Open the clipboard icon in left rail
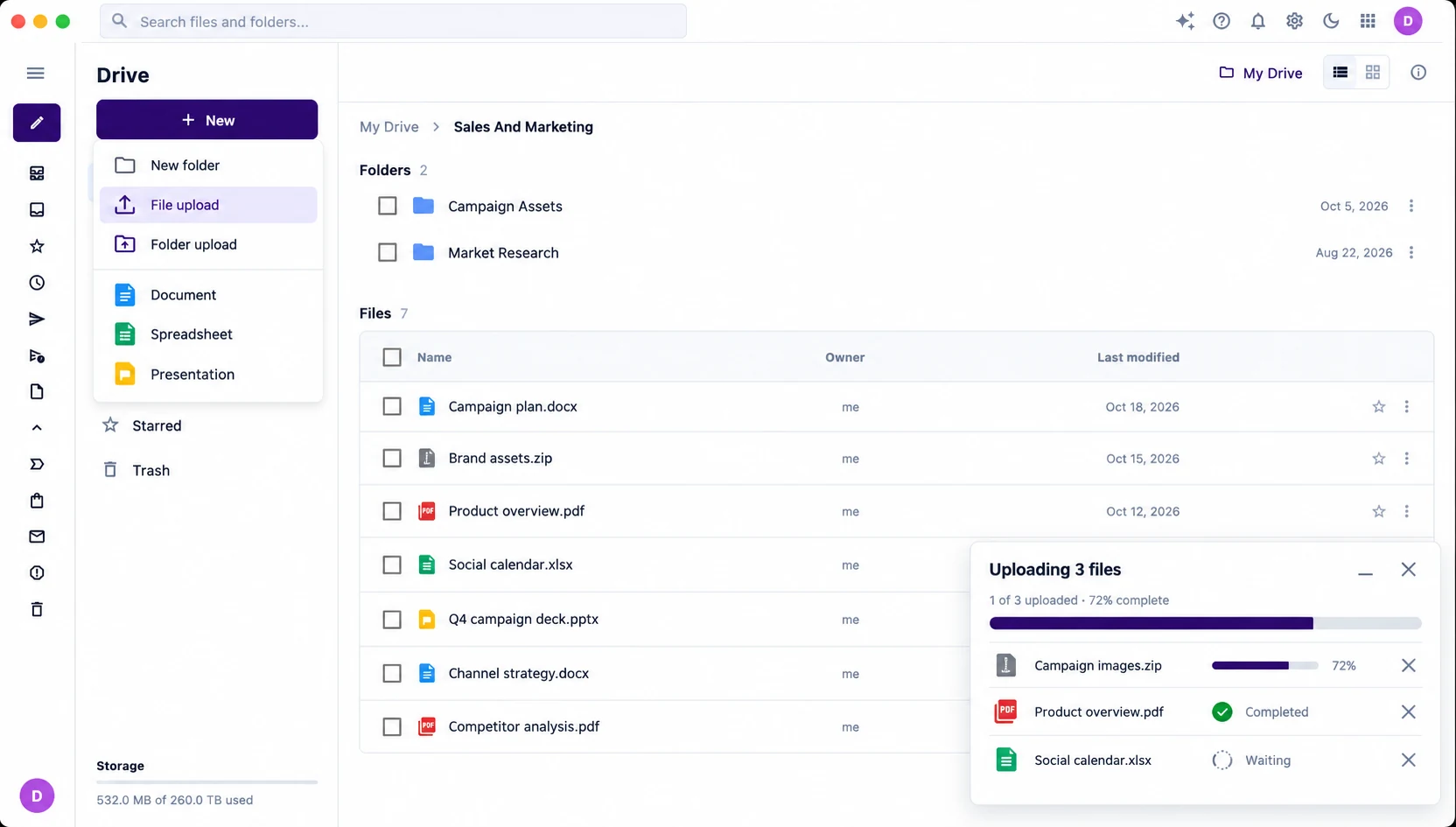1456x827 pixels. [37, 501]
